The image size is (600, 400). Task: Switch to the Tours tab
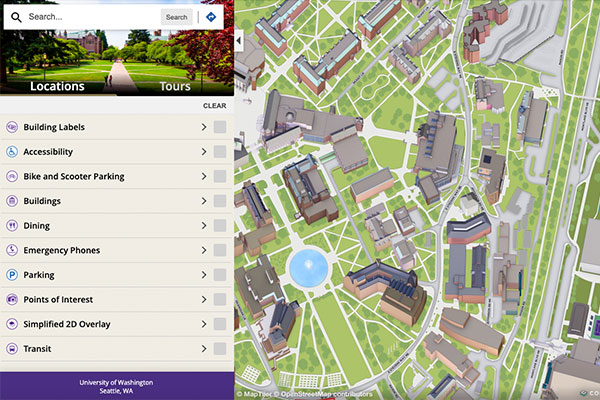175,86
